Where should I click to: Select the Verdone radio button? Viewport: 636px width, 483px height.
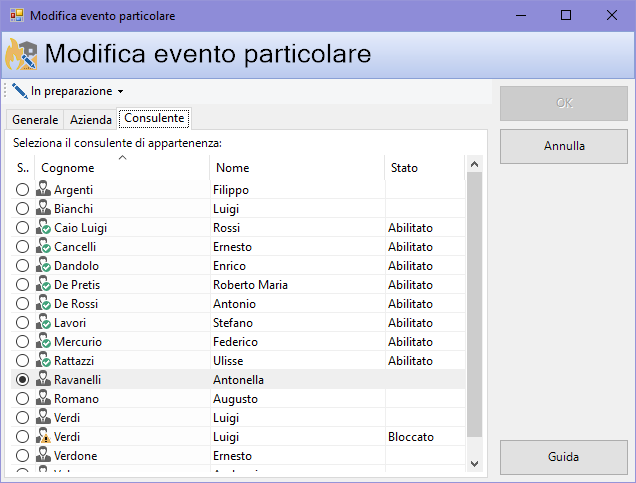click(22, 456)
